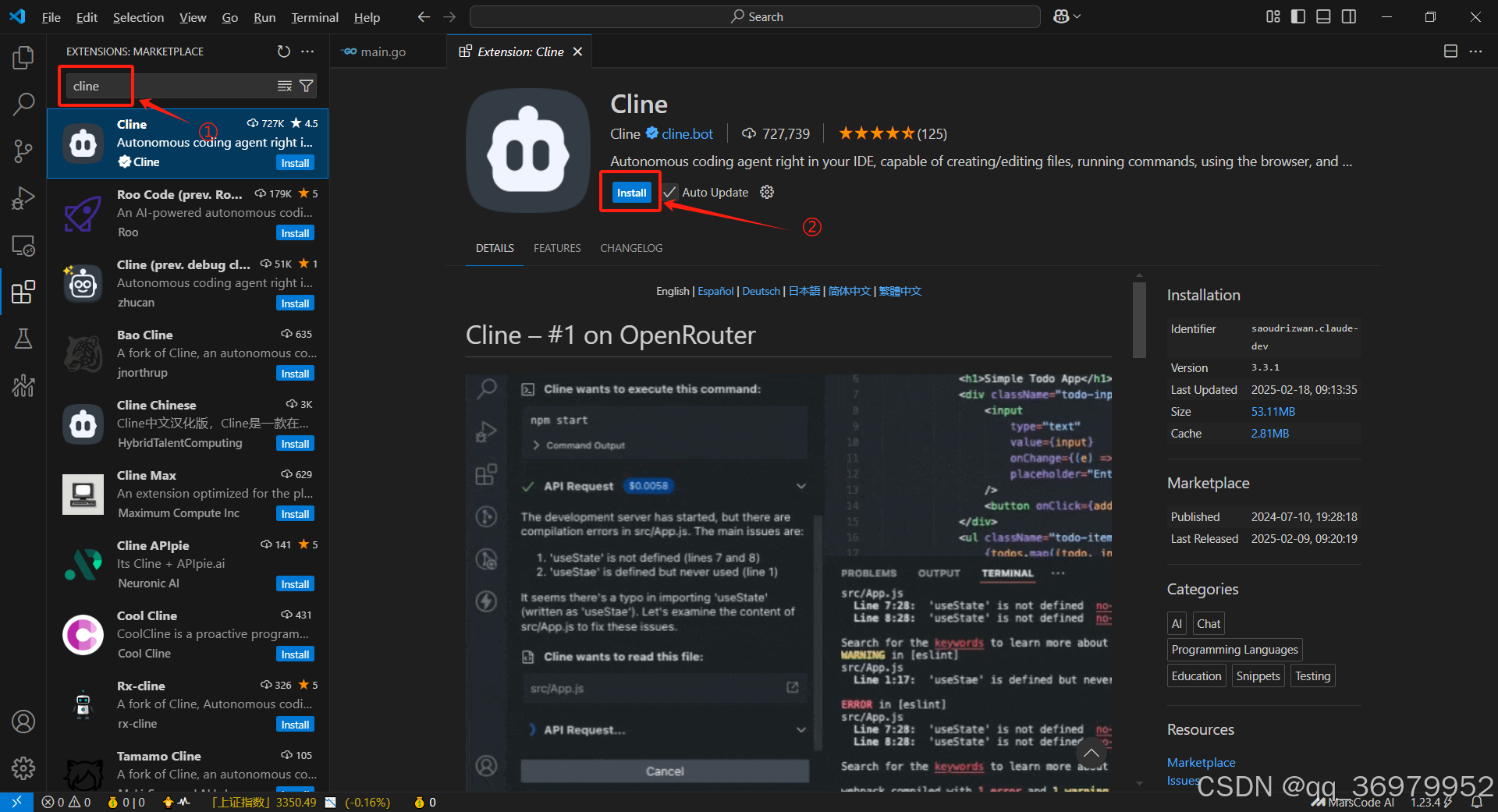The height and width of the screenshot is (812, 1498).
Task: Open the Accounts icon in activity bar
Action: [23, 722]
